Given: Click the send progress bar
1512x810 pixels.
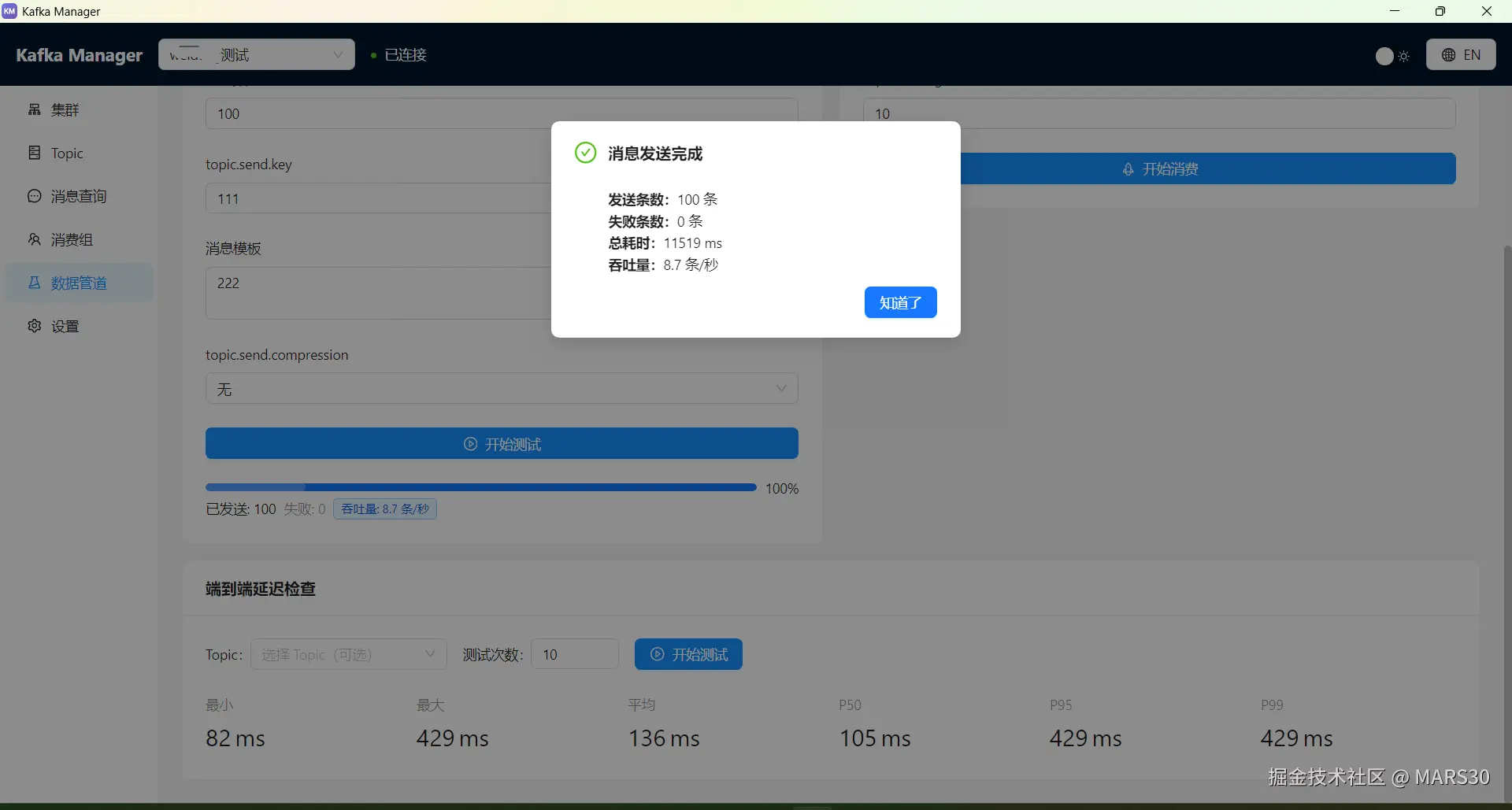Looking at the screenshot, I should [x=480, y=488].
